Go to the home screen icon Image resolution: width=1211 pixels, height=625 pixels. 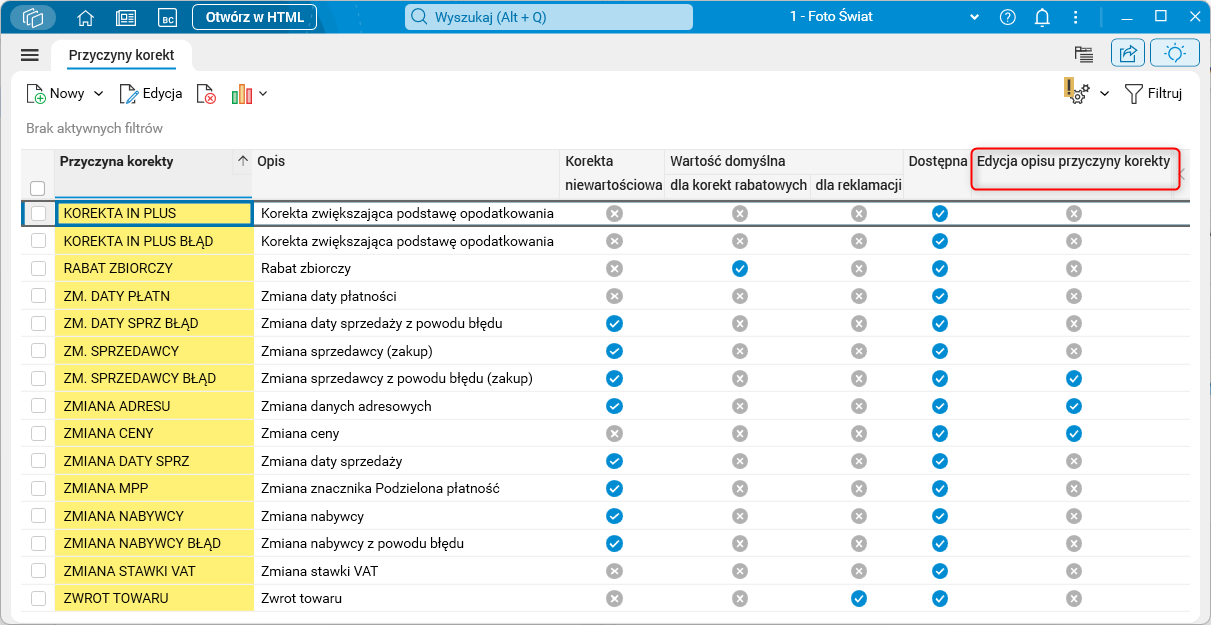(85, 17)
